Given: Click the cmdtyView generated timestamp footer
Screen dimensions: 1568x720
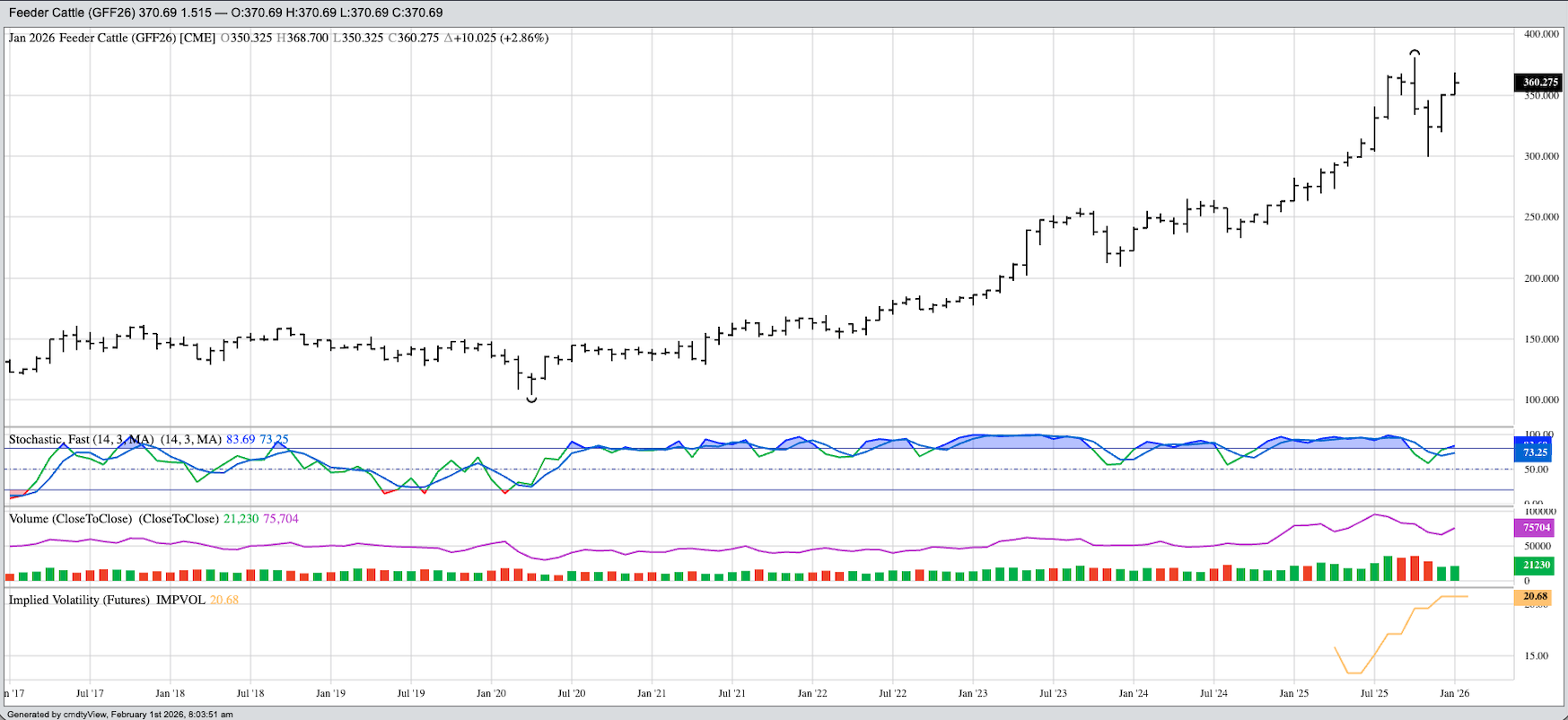Looking at the screenshot, I should click(x=119, y=715).
